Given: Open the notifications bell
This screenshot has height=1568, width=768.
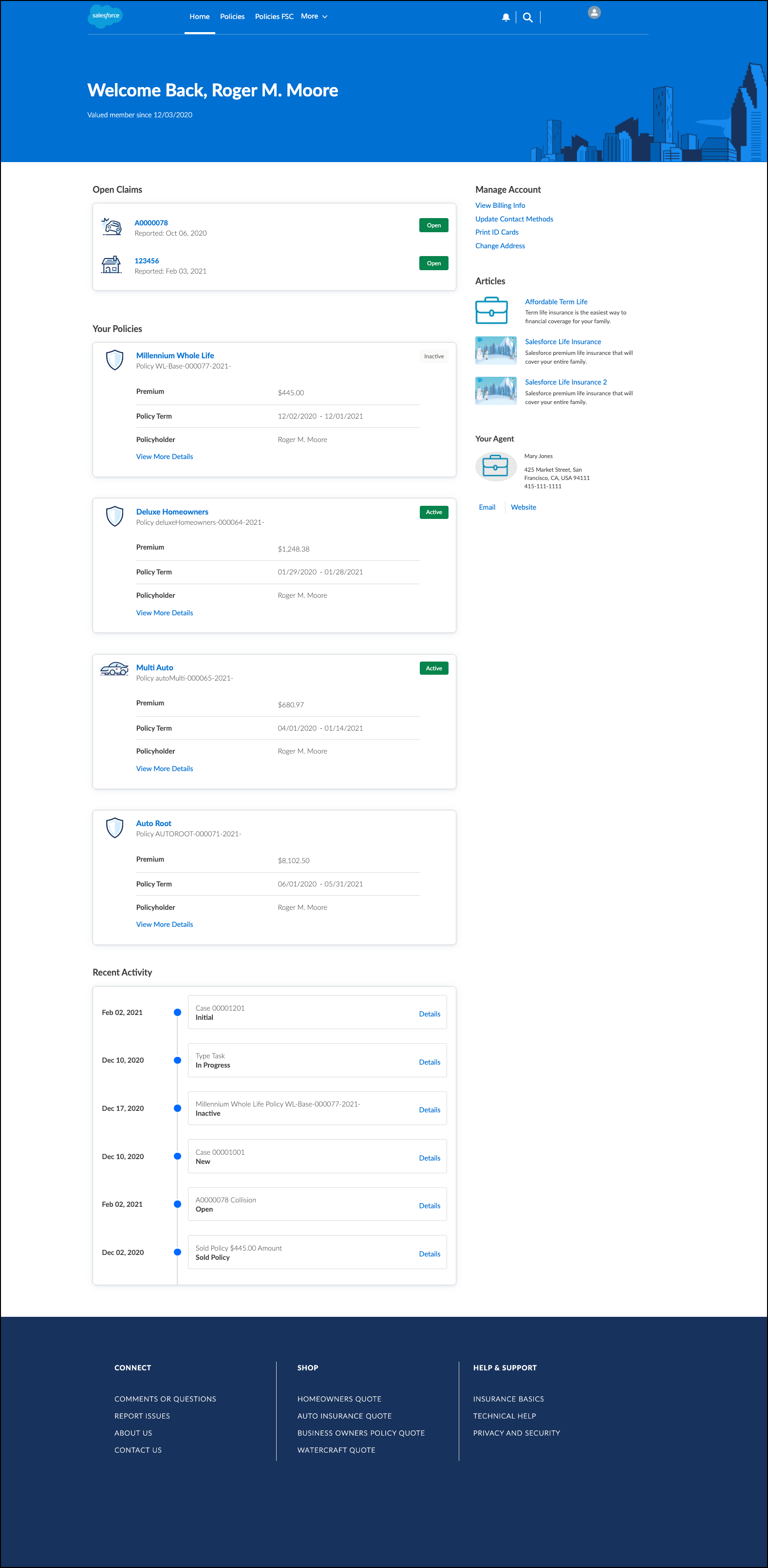Looking at the screenshot, I should pyautogui.click(x=506, y=17).
